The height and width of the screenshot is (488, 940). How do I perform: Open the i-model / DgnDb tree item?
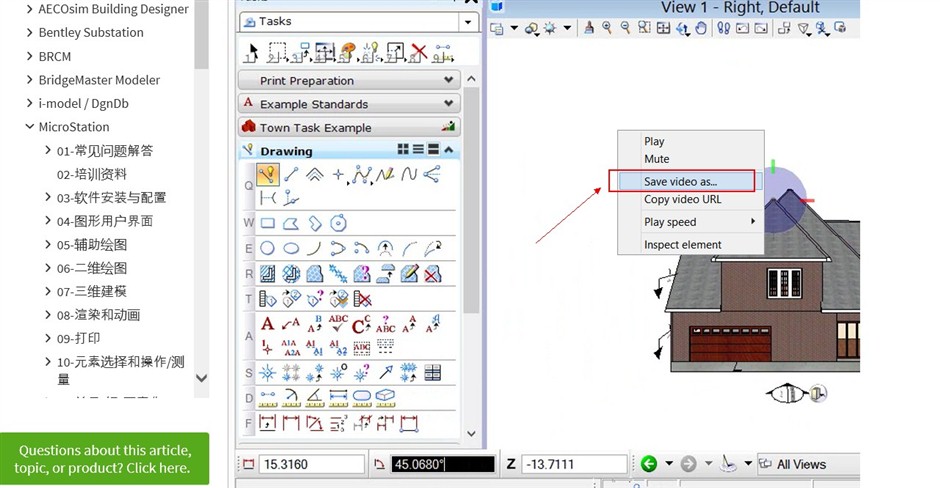pos(83,103)
